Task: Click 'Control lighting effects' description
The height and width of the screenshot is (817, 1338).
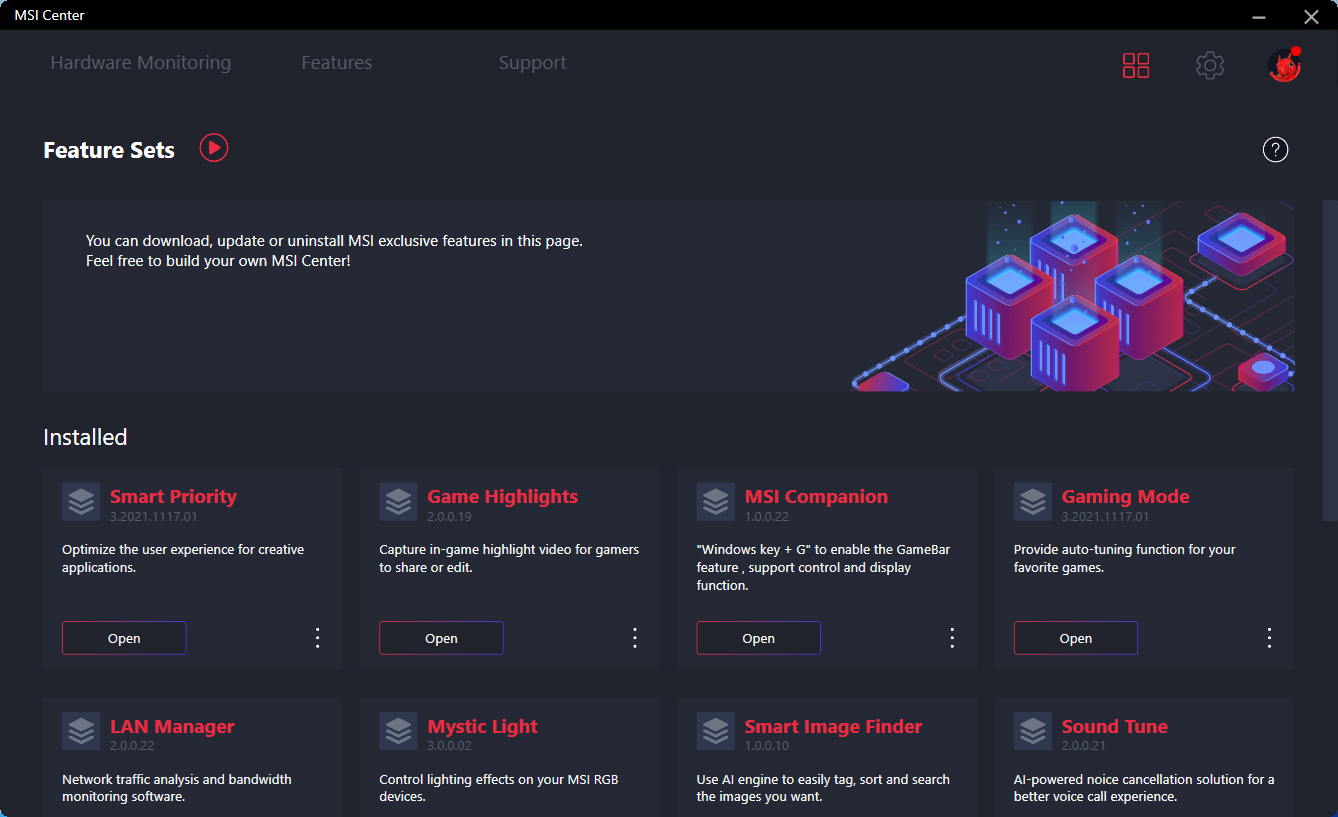Action: coord(499,788)
